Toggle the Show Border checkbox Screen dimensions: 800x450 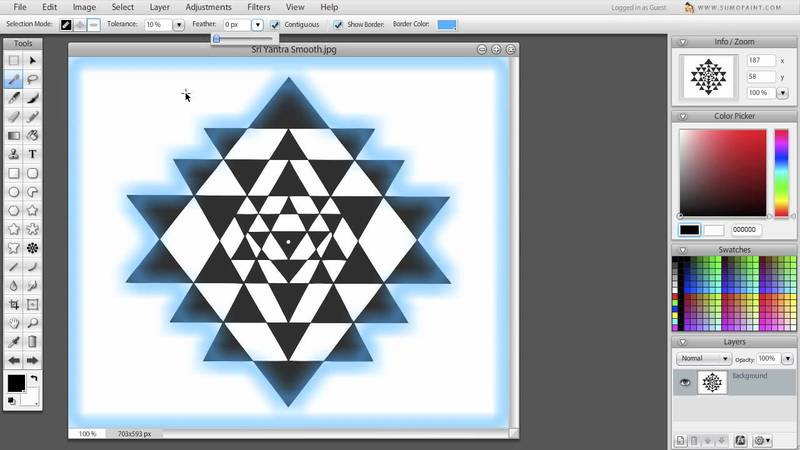pos(338,24)
